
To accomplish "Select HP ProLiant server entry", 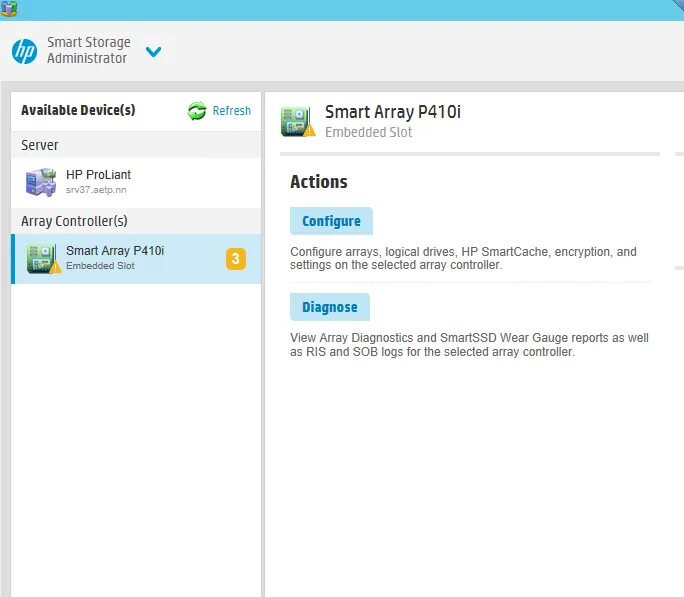I will point(136,182).
